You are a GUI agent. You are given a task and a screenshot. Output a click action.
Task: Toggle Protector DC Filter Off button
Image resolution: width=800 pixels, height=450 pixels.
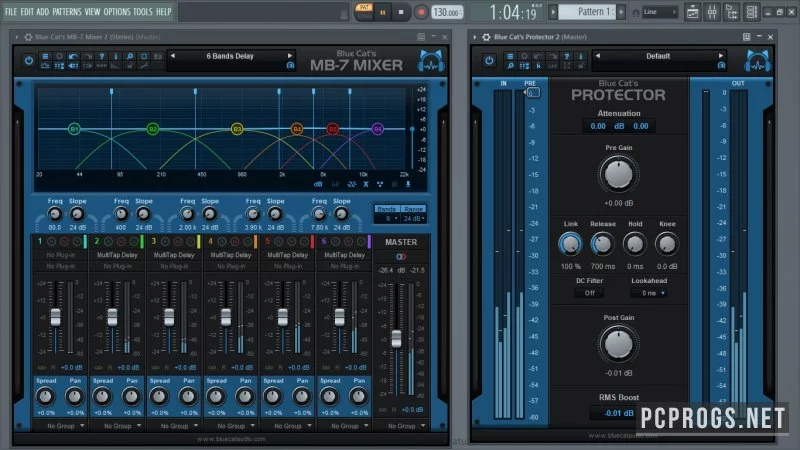(590, 293)
